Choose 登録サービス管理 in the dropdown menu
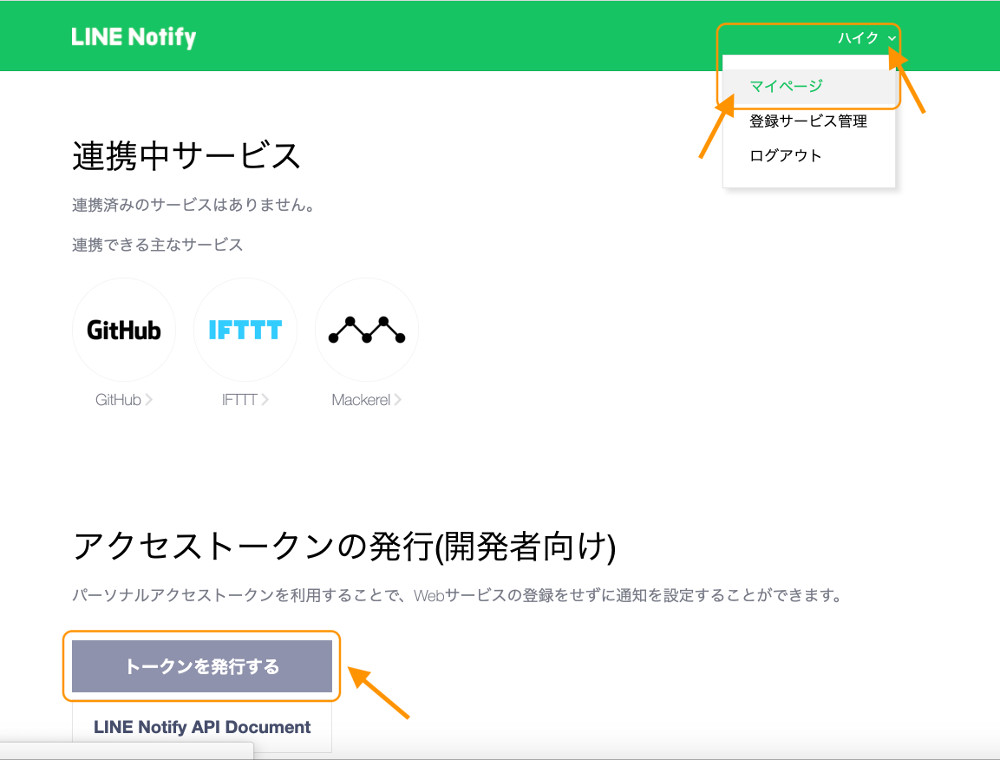The height and width of the screenshot is (760, 1000). click(808, 121)
